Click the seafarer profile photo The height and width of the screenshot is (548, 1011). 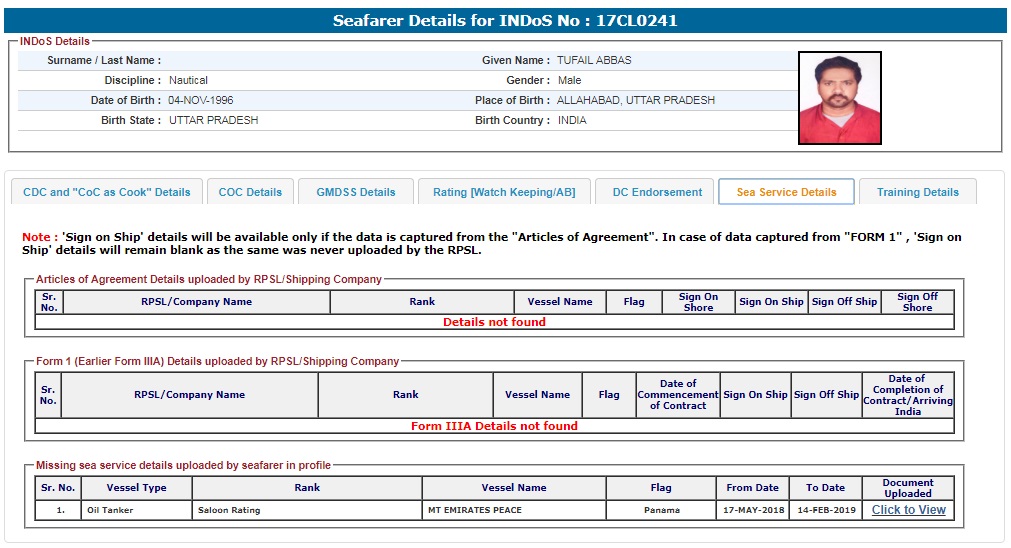[839, 98]
